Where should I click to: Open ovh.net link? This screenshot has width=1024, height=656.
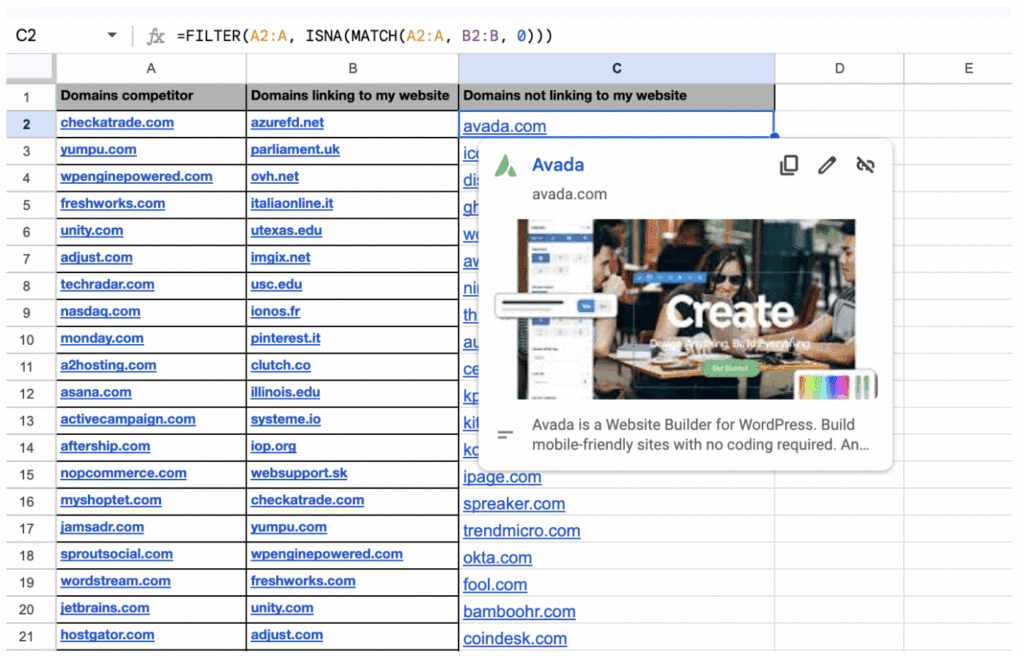(x=274, y=176)
